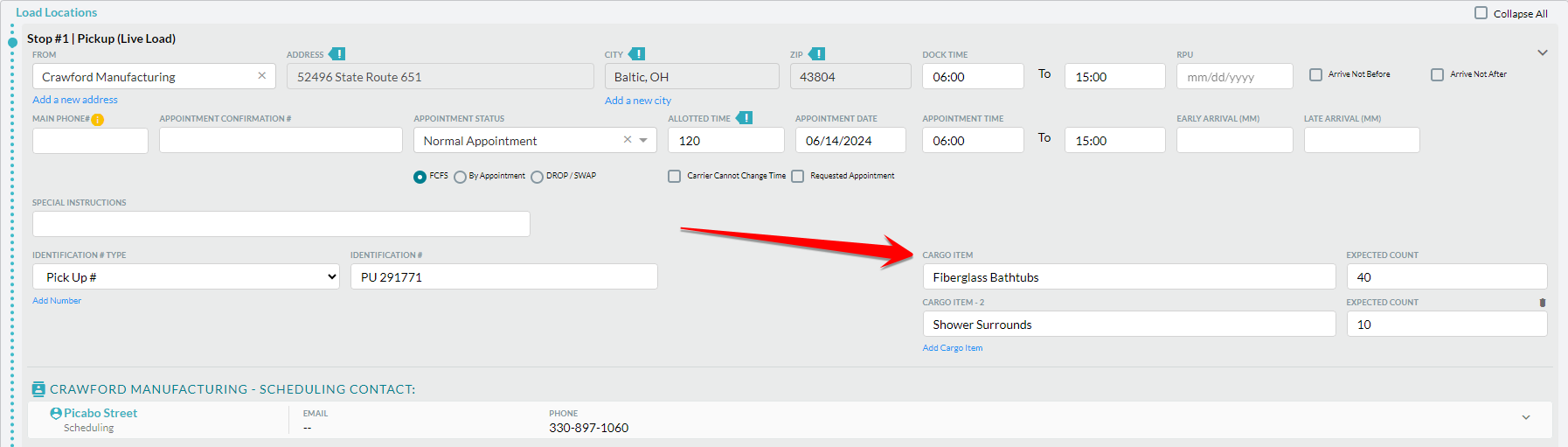The height and width of the screenshot is (447, 1568).
Task: Click the Stop #1 timeline dot
Action: click(x=12, y=42)
